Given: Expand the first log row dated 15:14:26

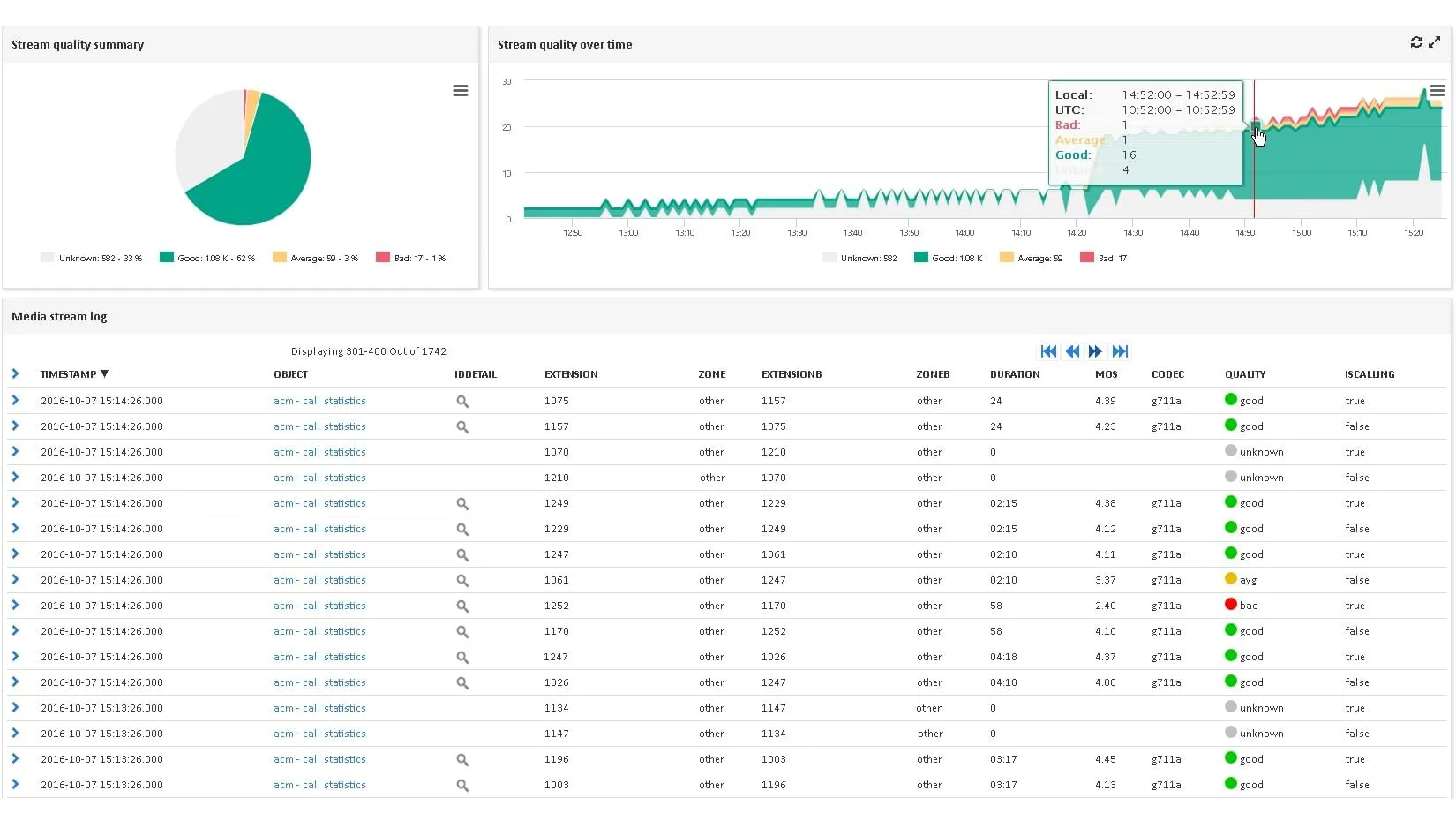Looking at the screenshot, I should 15,400.
